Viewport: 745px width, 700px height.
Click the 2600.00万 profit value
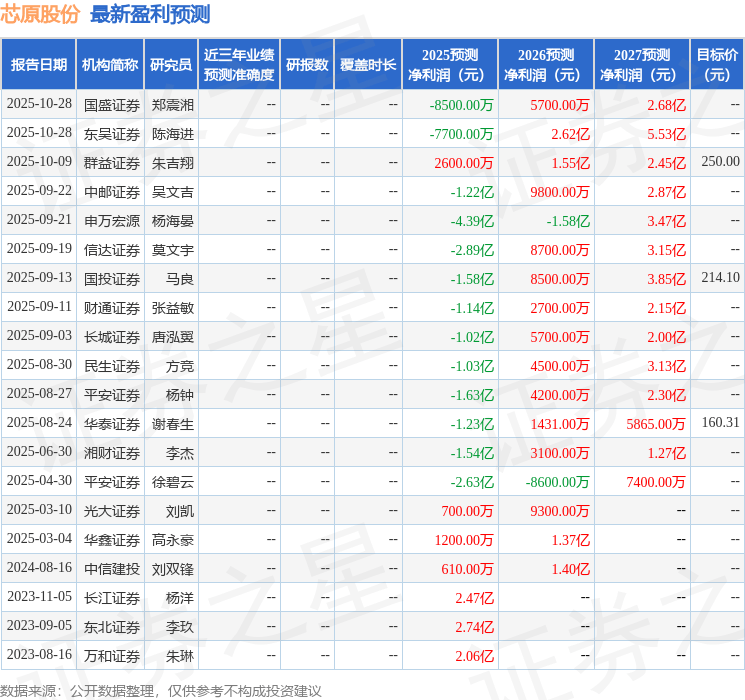pos(464,163)
